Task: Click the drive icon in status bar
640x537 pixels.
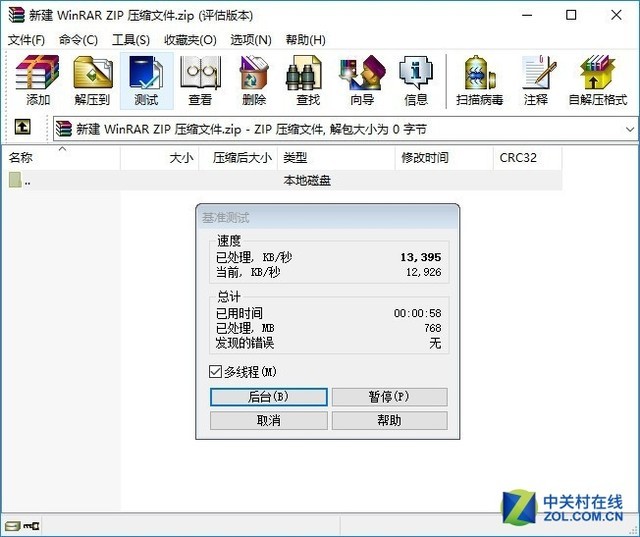Action: click(12, 526)
